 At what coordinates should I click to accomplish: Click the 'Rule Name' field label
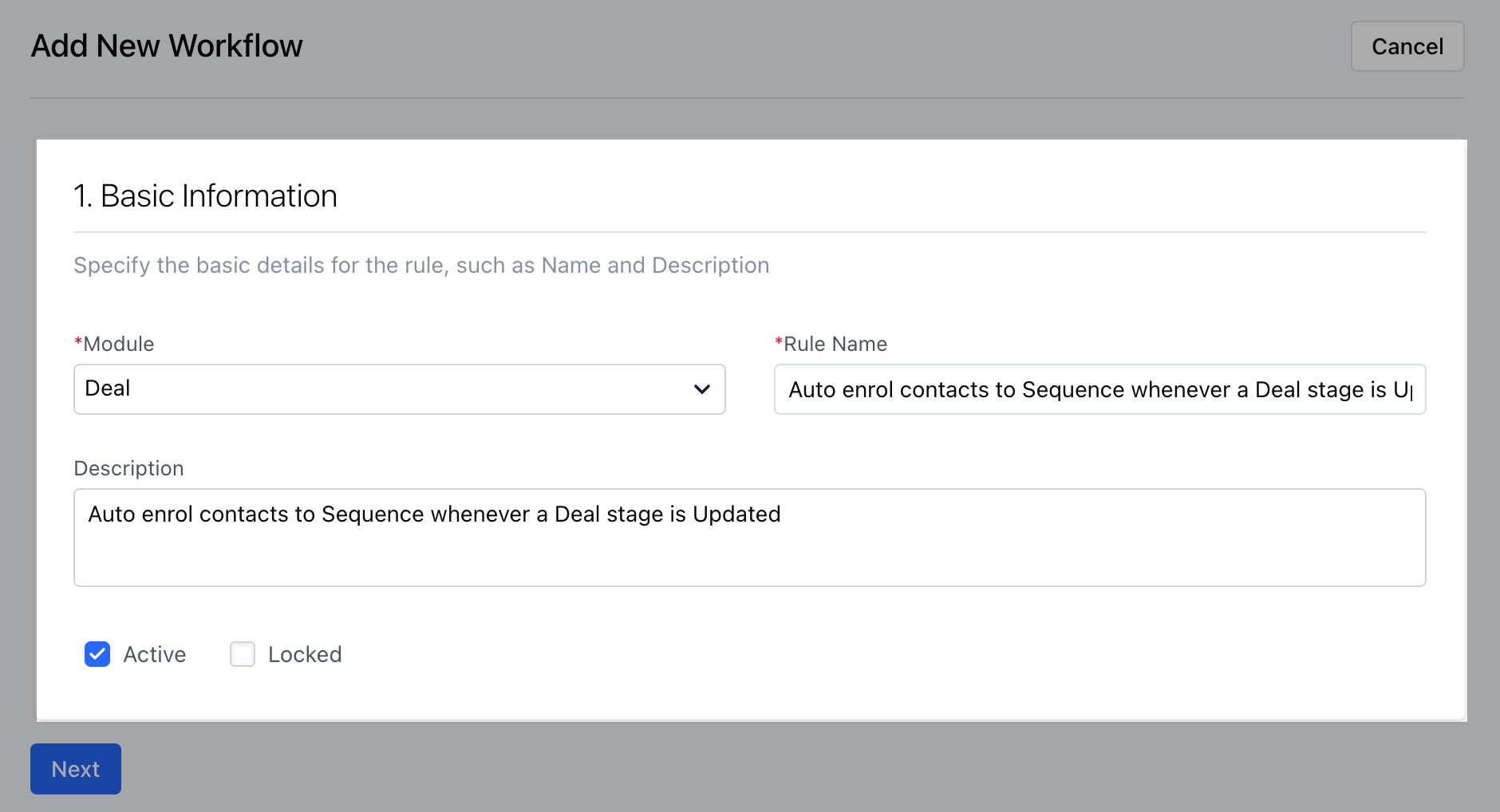[x=835, y=344]
